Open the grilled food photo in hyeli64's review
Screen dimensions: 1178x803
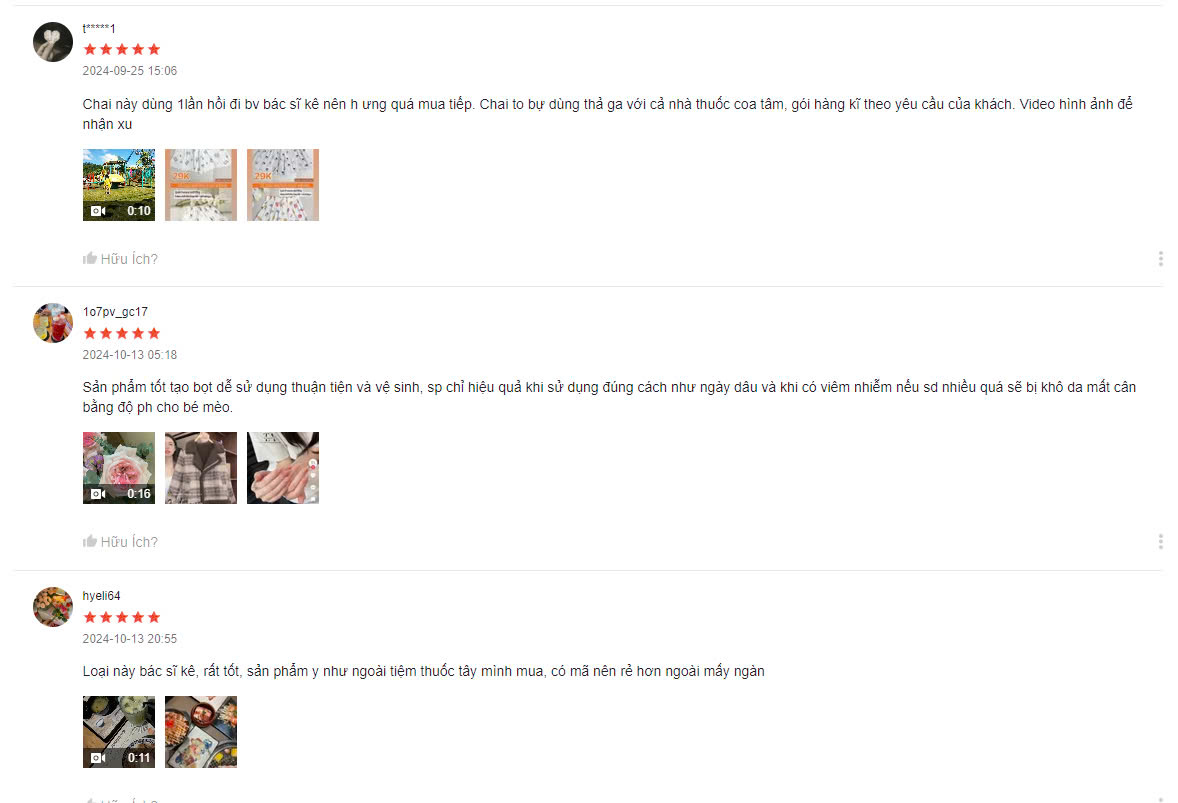(201, 732)
